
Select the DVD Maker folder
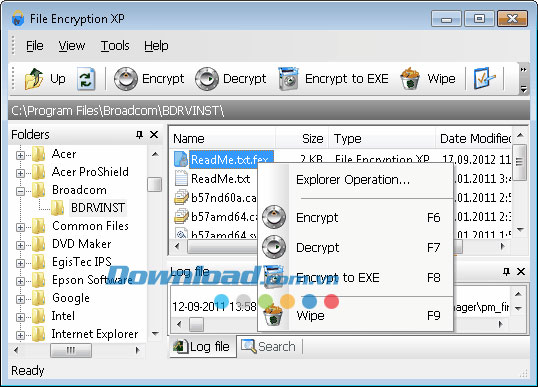click(x=81, y=244)
